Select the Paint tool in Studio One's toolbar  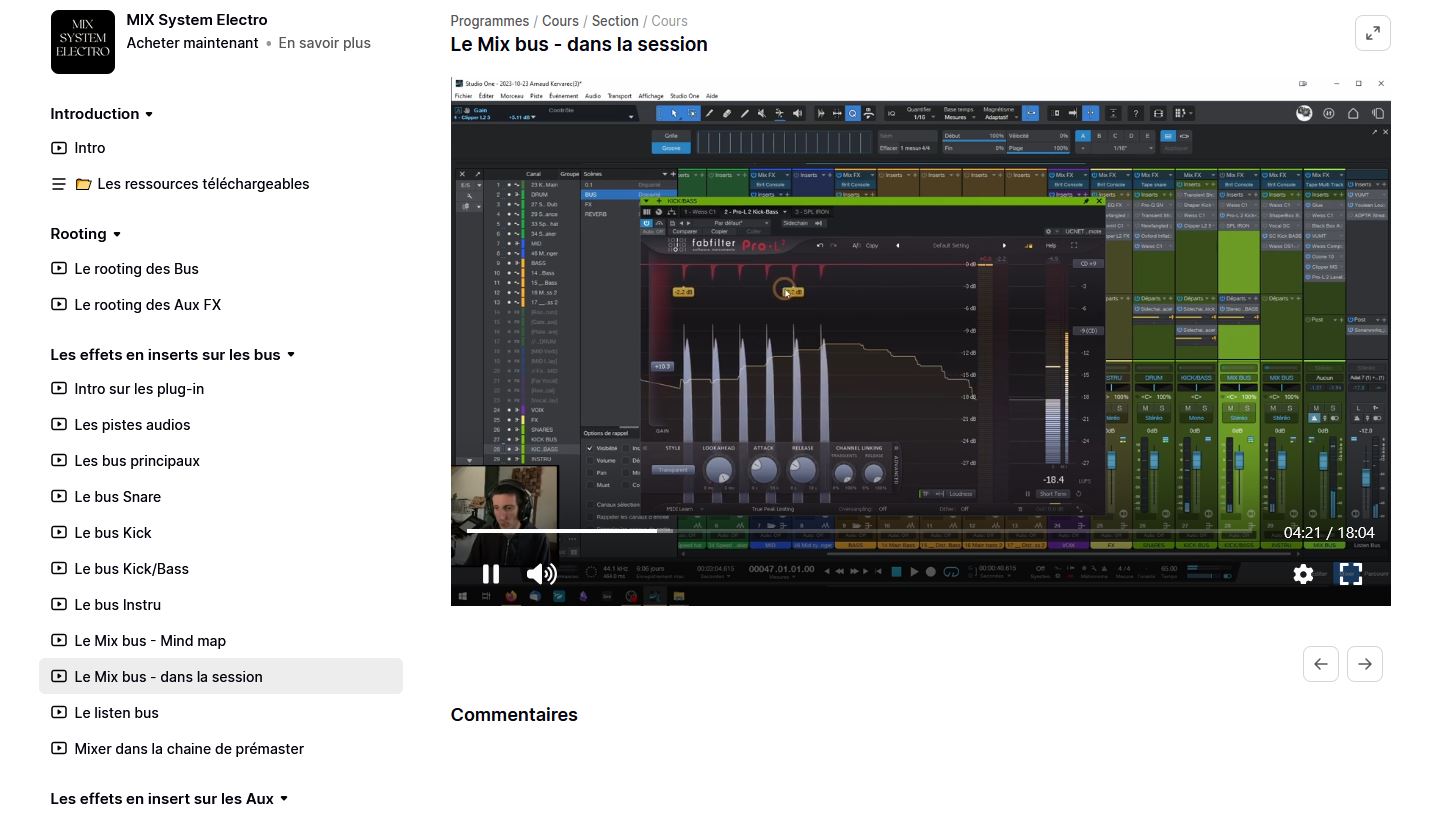point(710,113)
